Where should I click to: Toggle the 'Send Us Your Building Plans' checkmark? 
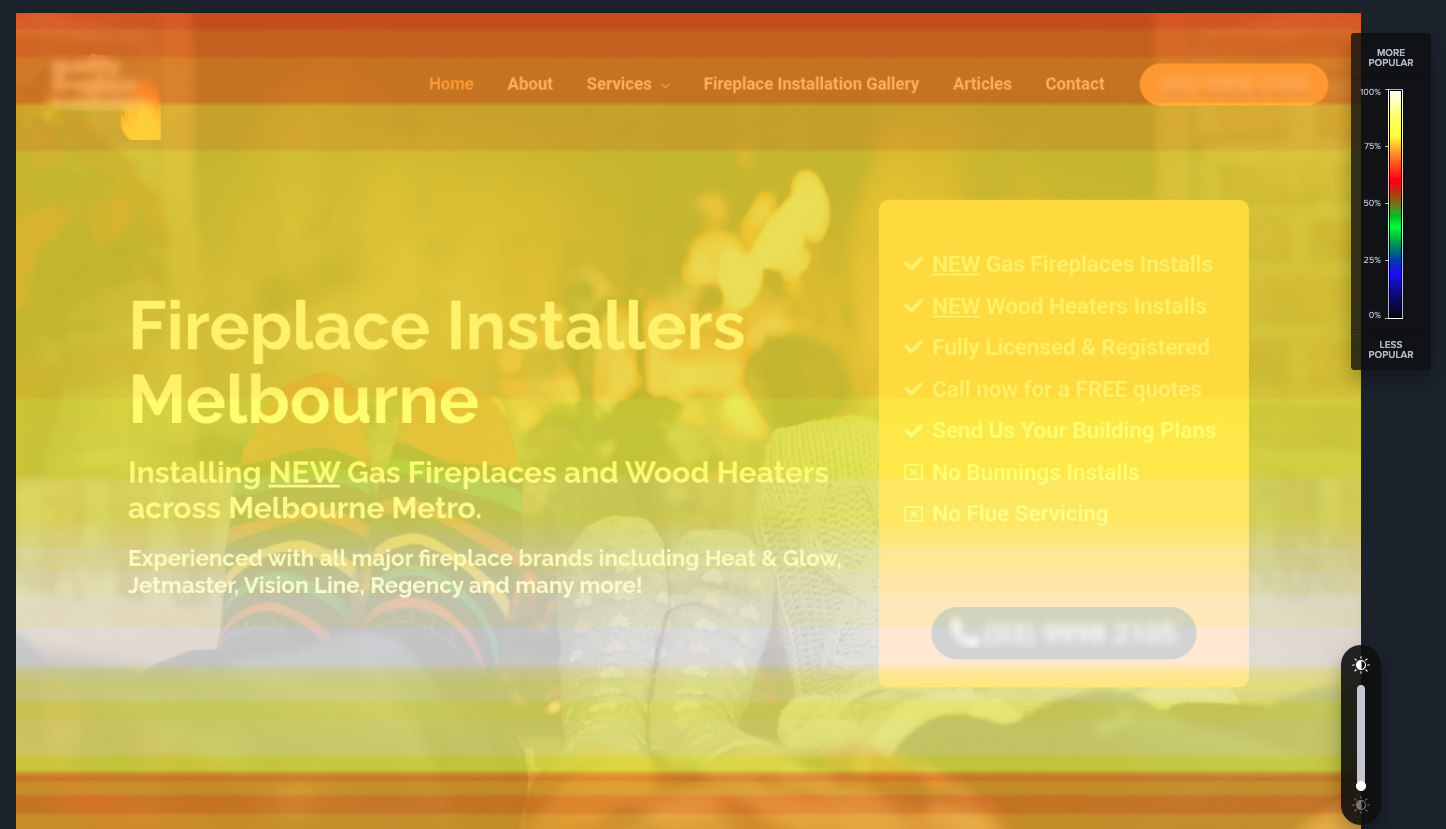(x=913, y=430)
